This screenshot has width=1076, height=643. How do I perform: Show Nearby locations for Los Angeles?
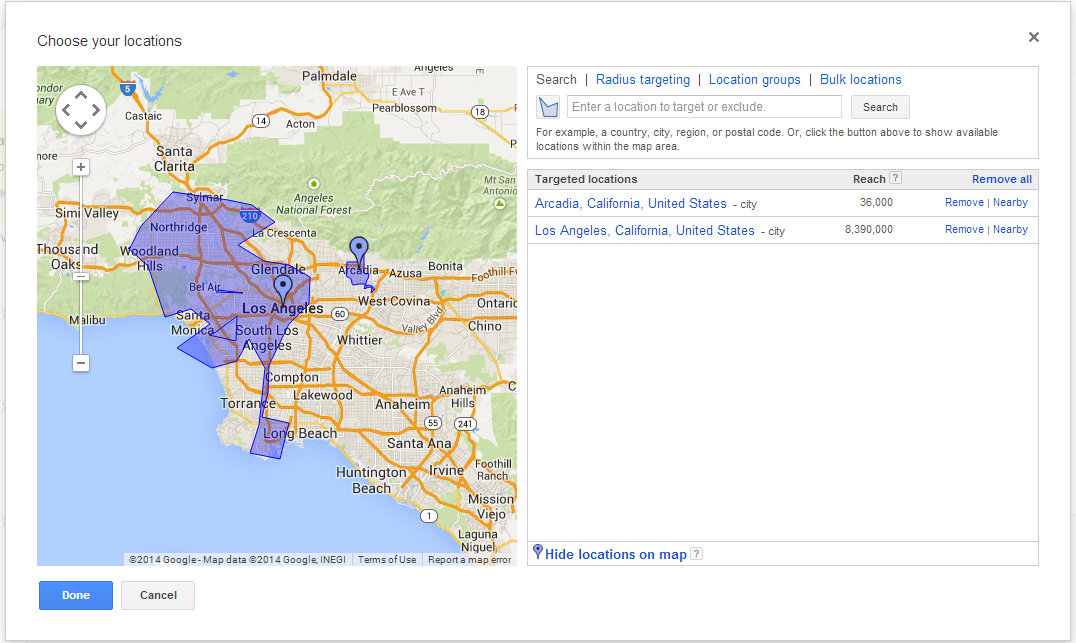tap(1010, 229)
